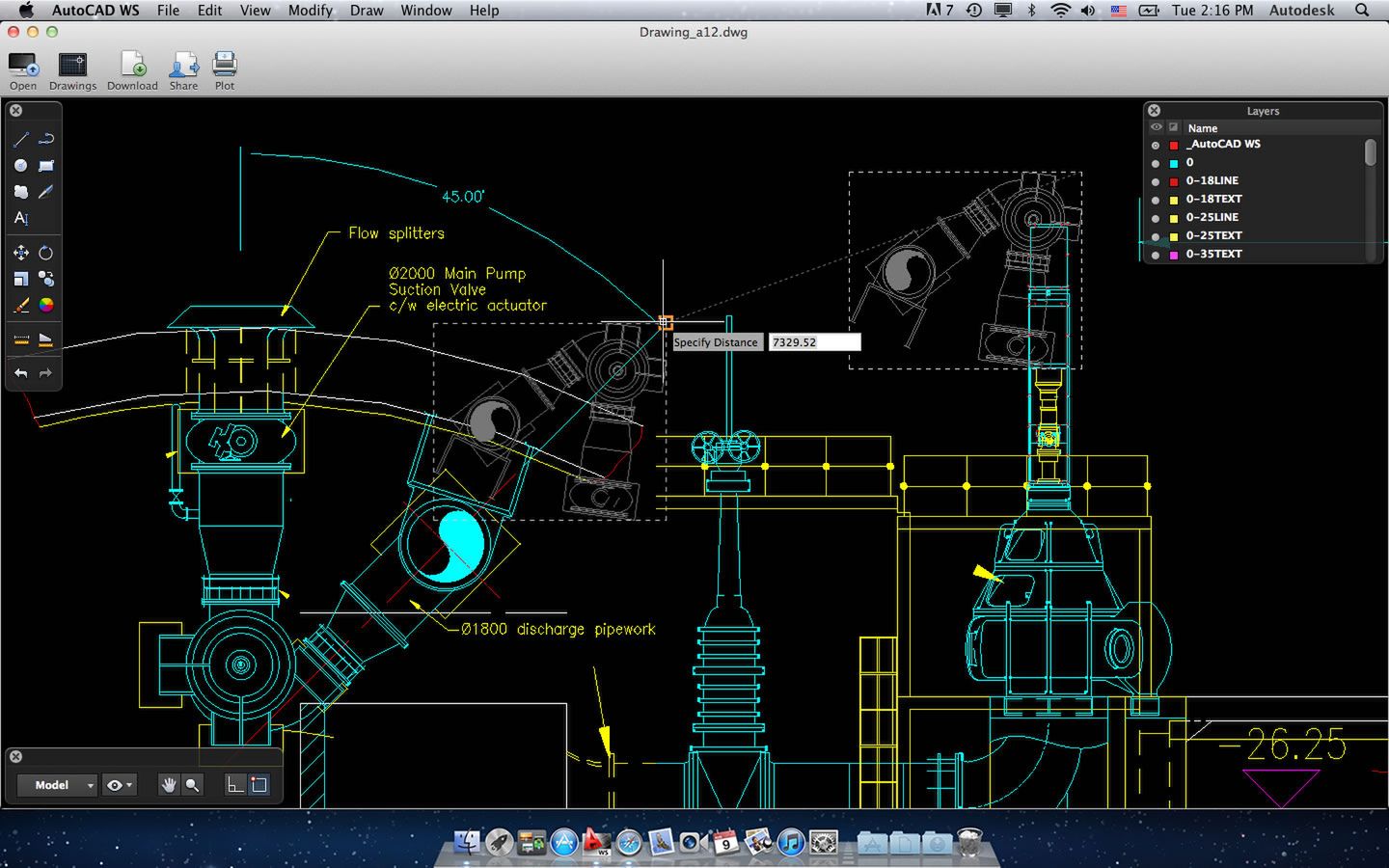Choose the measure area tool
Image resolution: width=1389 pixels, height=868 pixels.
coord(45,339)
